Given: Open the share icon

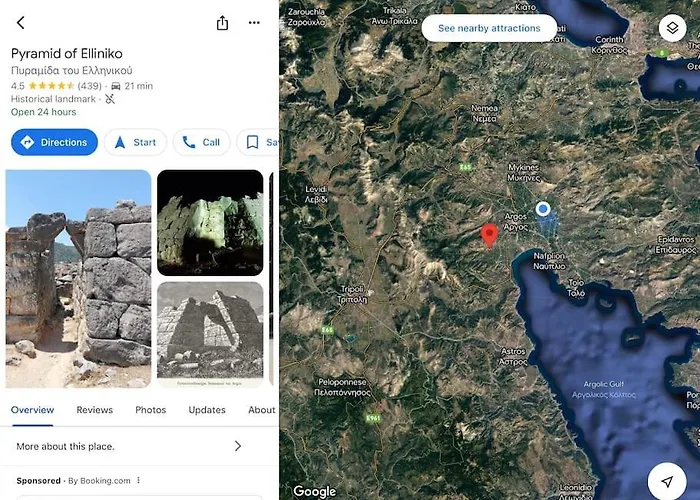Looking at the screenshot, I should [222, 23].
